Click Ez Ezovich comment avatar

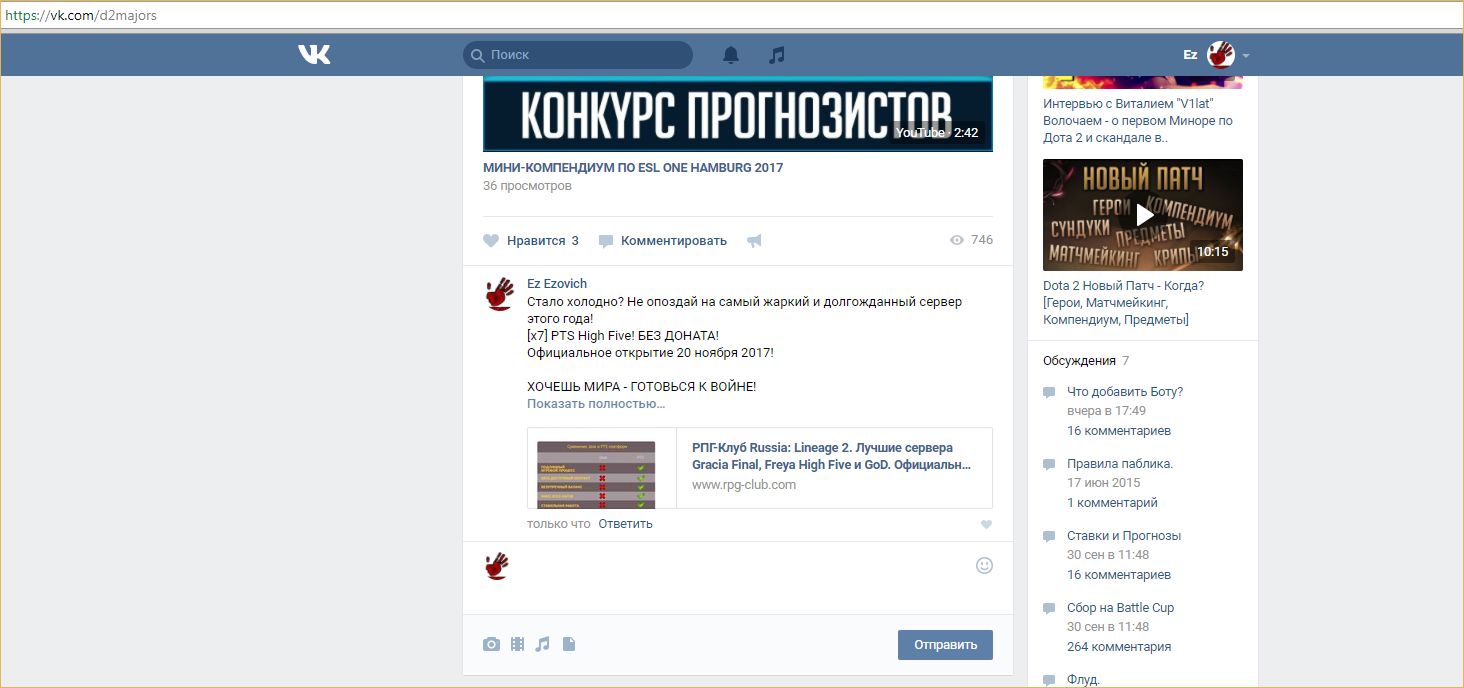498,294
